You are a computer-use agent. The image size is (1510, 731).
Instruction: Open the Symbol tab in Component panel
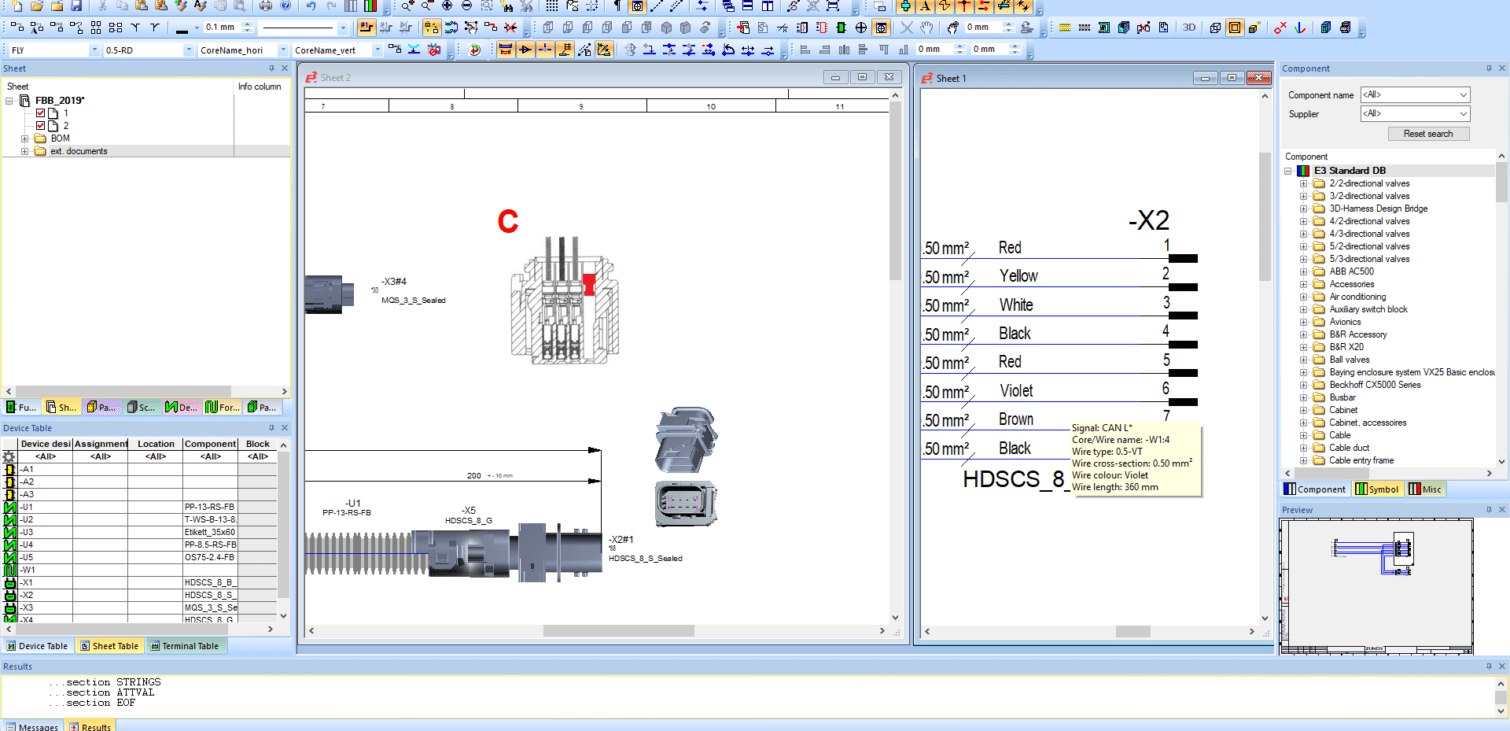(x=1377, y=489)
